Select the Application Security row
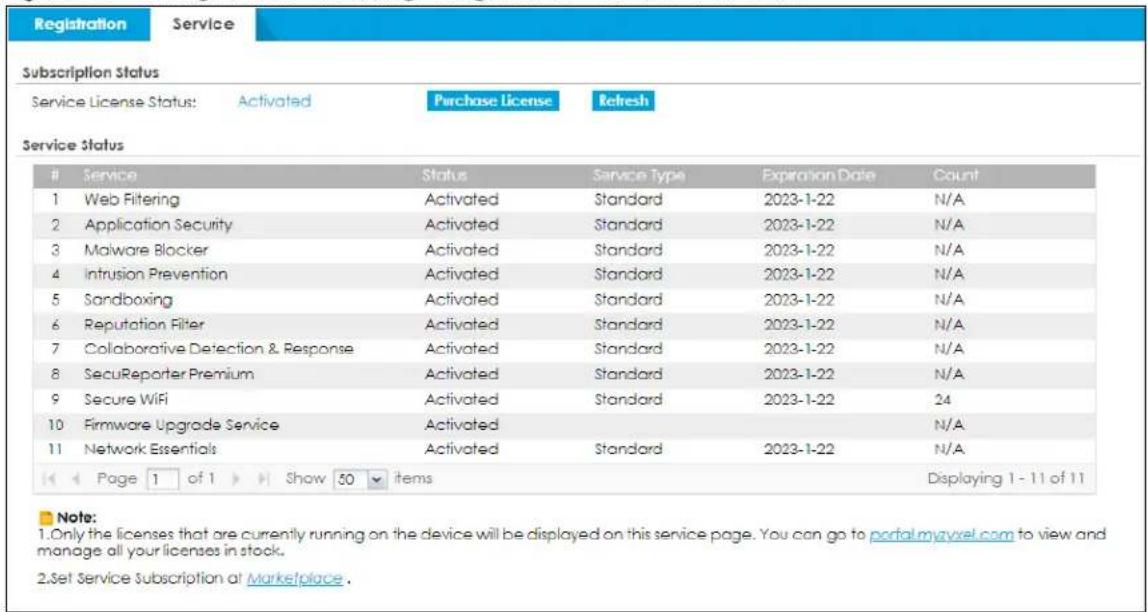The image size is (1148, 612). point(564,225)
